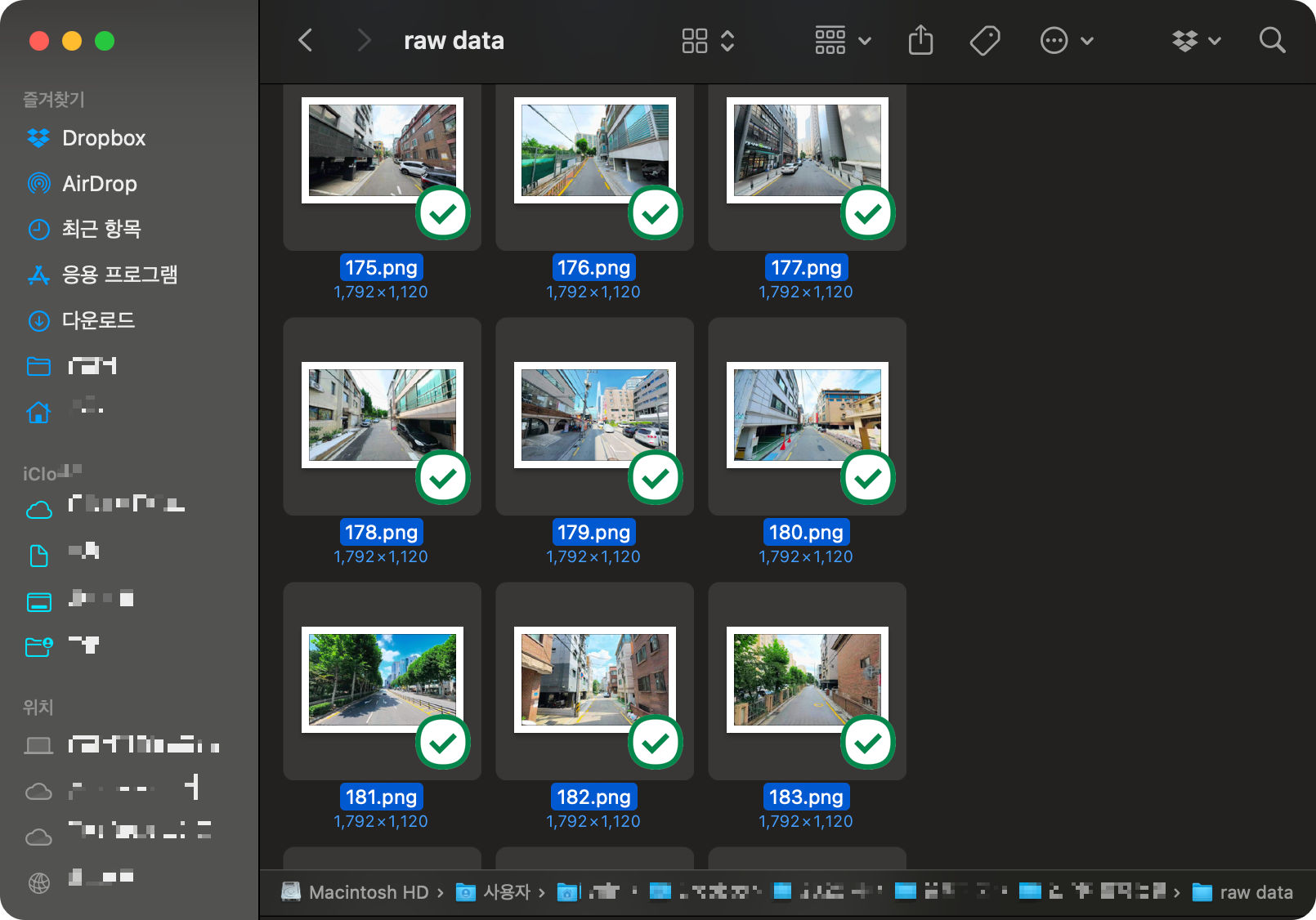
Task: Select the 176.png thumbnail
Action: click(594, 150)
